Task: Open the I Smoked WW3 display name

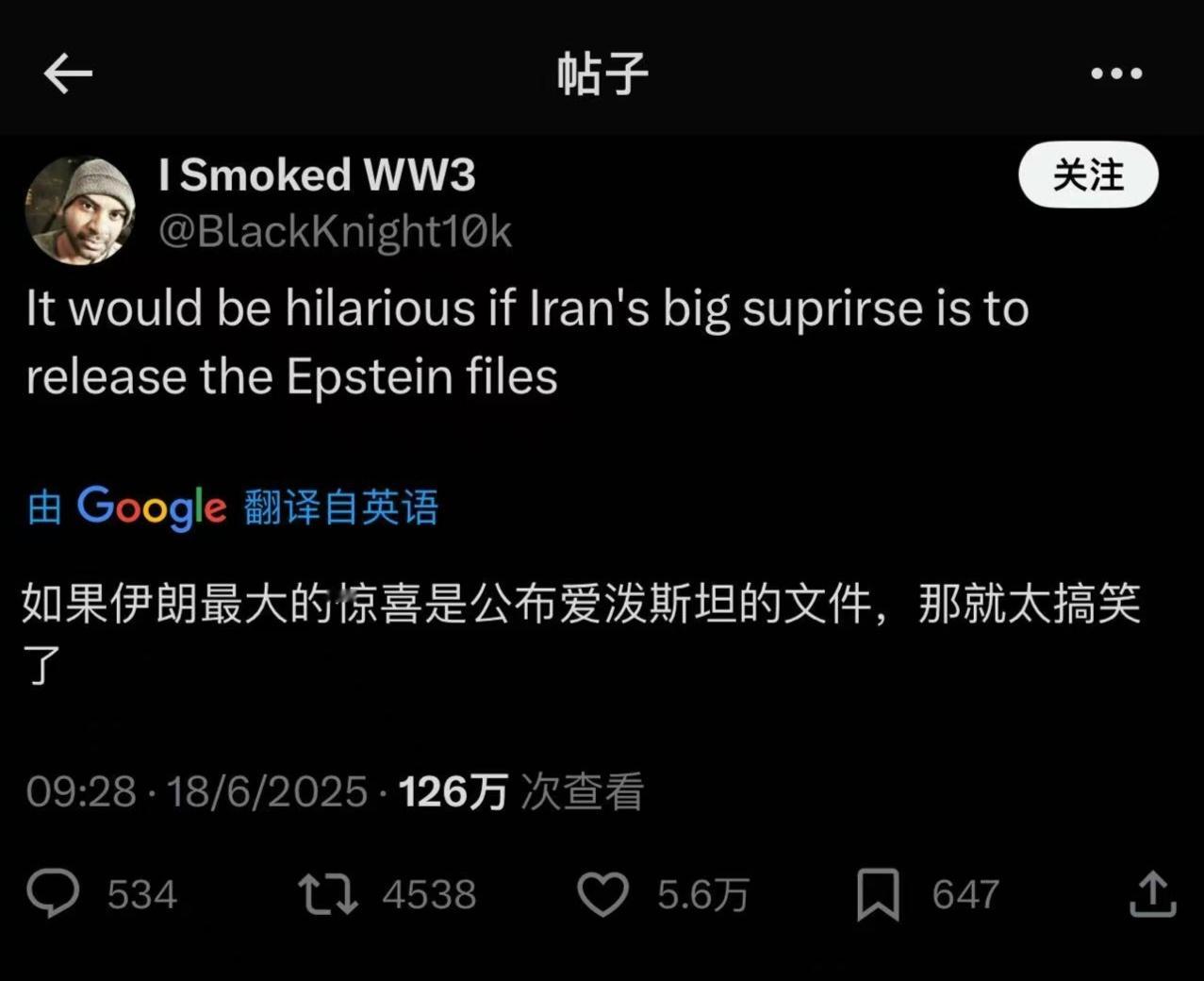Action: (x=318, y=175)
